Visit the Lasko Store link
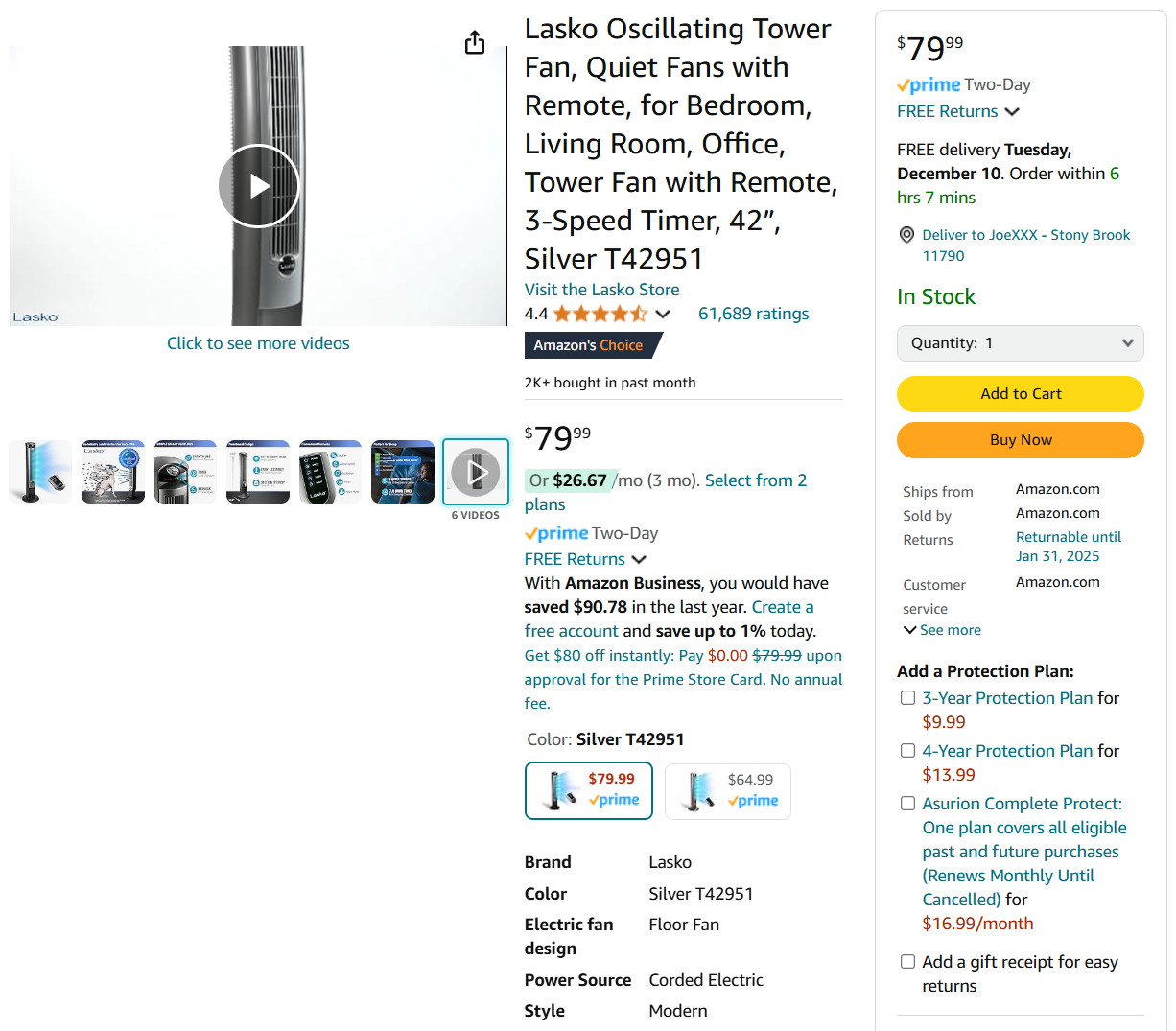1176x1031 pixels. coord(601,290)
